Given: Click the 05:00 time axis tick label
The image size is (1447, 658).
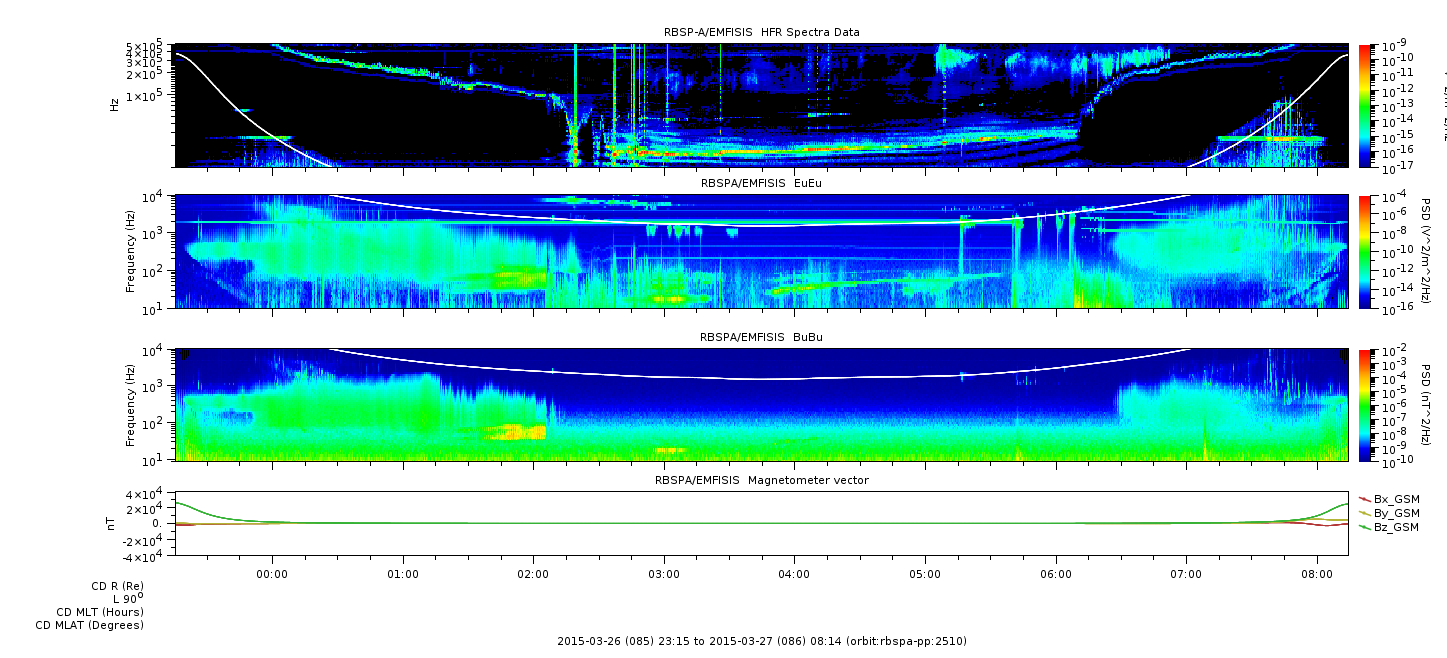Looking at the screenshot, I should pyautogui.click(x=925, y=575).
